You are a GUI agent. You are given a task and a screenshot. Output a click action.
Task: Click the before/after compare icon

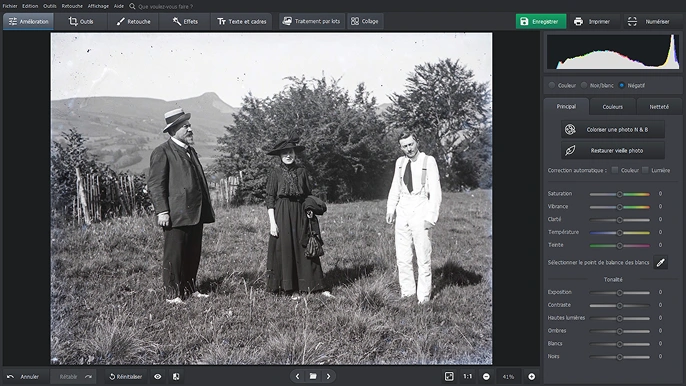176,376
